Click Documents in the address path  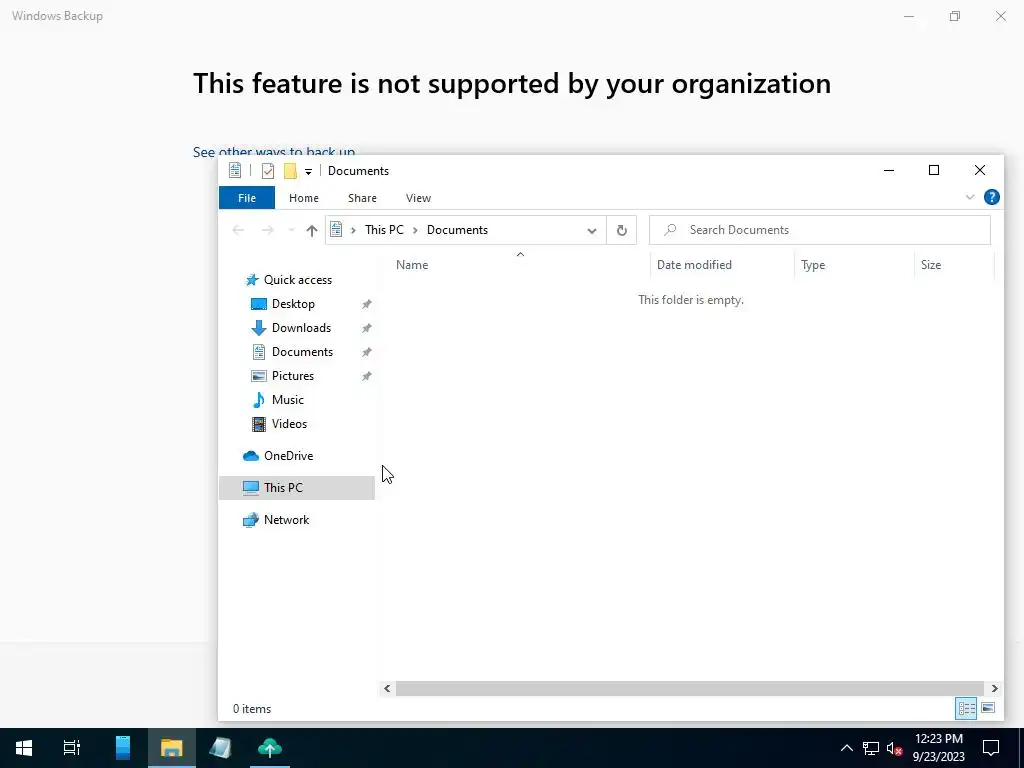tap(457, 230)
